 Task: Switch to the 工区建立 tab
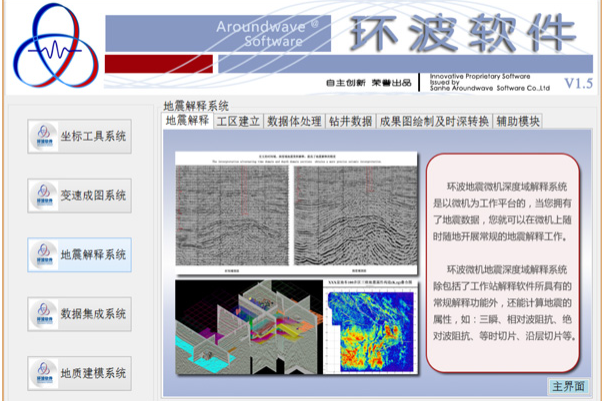[238, 121]
